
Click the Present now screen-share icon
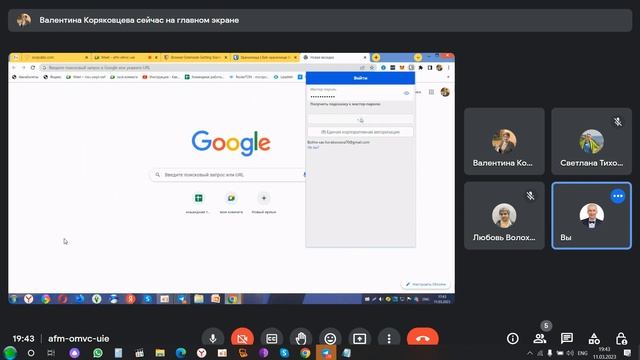point(360,338)
